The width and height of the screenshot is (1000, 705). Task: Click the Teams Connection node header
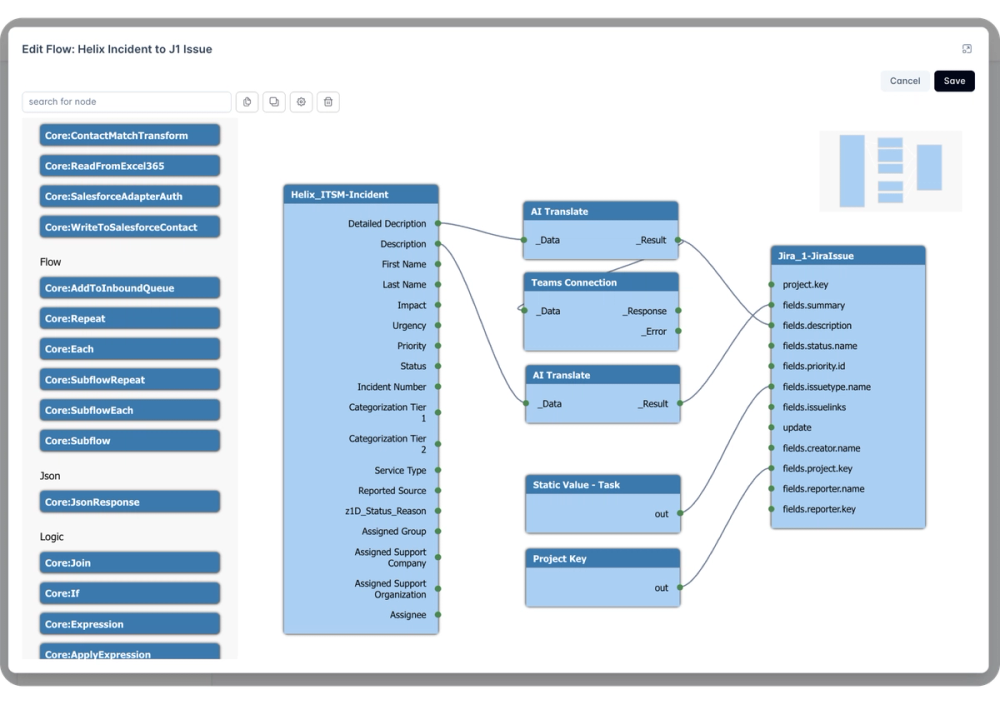601,283
